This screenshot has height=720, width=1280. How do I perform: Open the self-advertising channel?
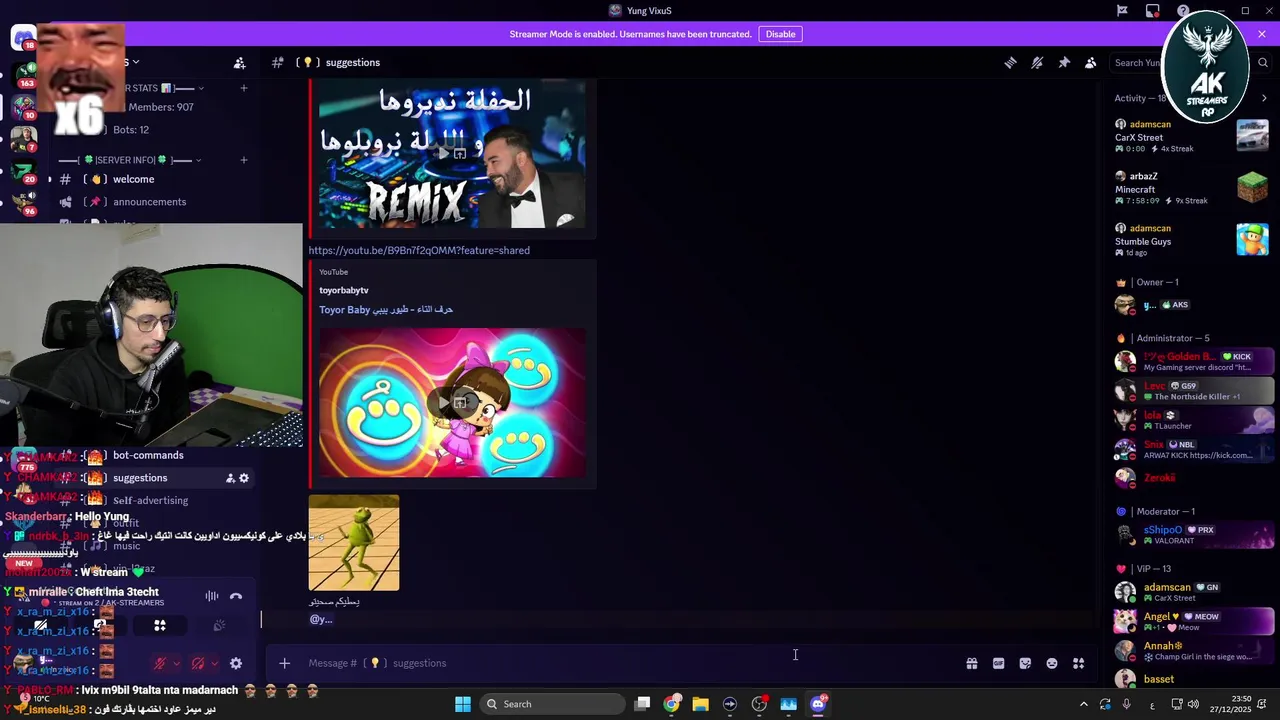click(150, 500)
